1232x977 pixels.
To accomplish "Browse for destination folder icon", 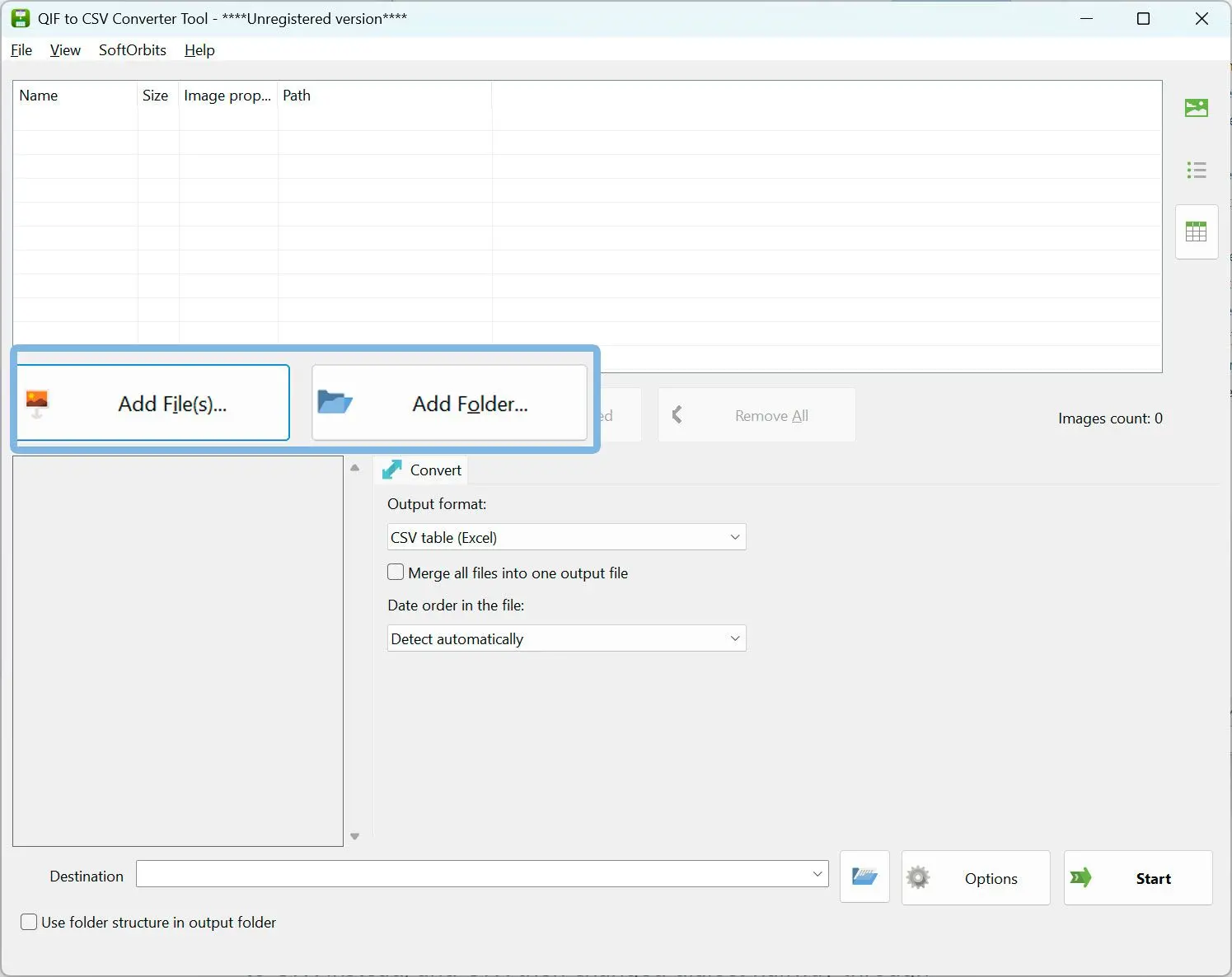I will pos(864,876).
